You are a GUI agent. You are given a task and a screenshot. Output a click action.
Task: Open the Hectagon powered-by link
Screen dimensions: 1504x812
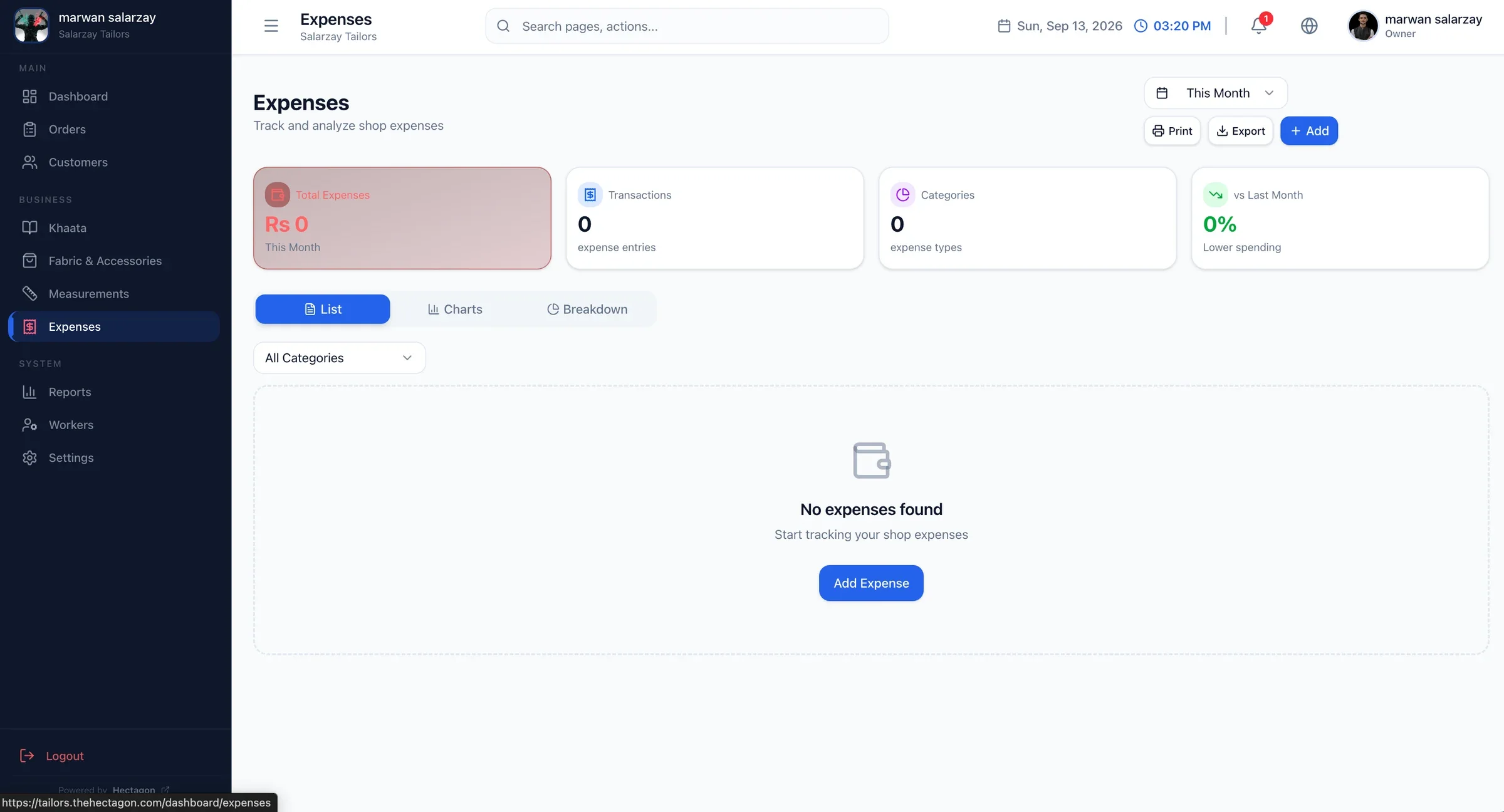(x=141, y=789)
